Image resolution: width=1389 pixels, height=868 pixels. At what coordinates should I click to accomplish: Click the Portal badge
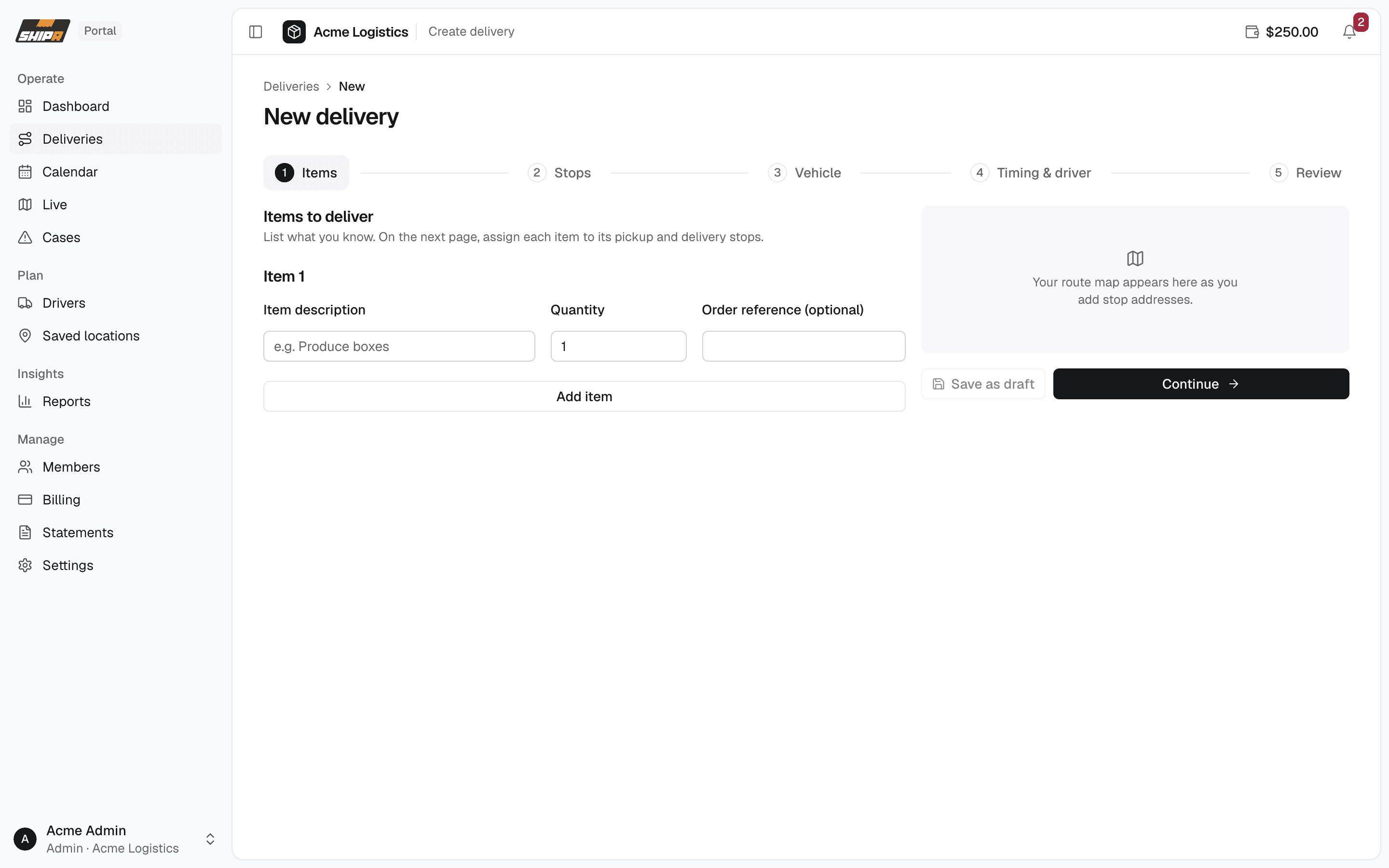[100, 31]
